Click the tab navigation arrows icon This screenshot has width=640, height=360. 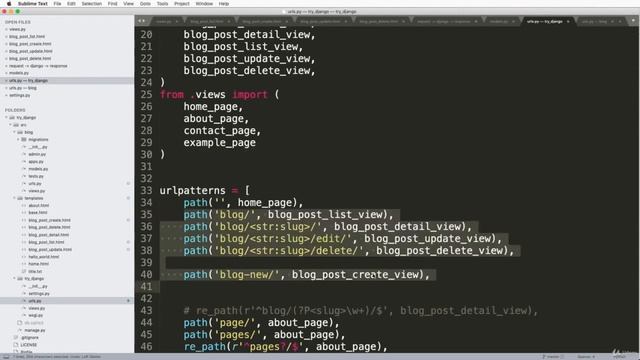point(141,21)
